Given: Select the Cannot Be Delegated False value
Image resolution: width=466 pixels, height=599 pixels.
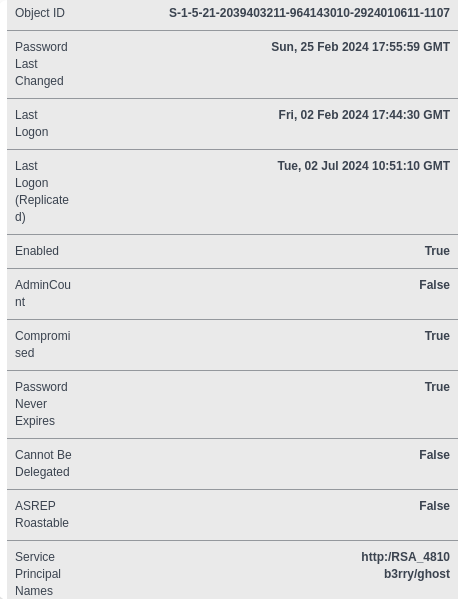Looking at the screenshot, I should click(x=434, y=455).
